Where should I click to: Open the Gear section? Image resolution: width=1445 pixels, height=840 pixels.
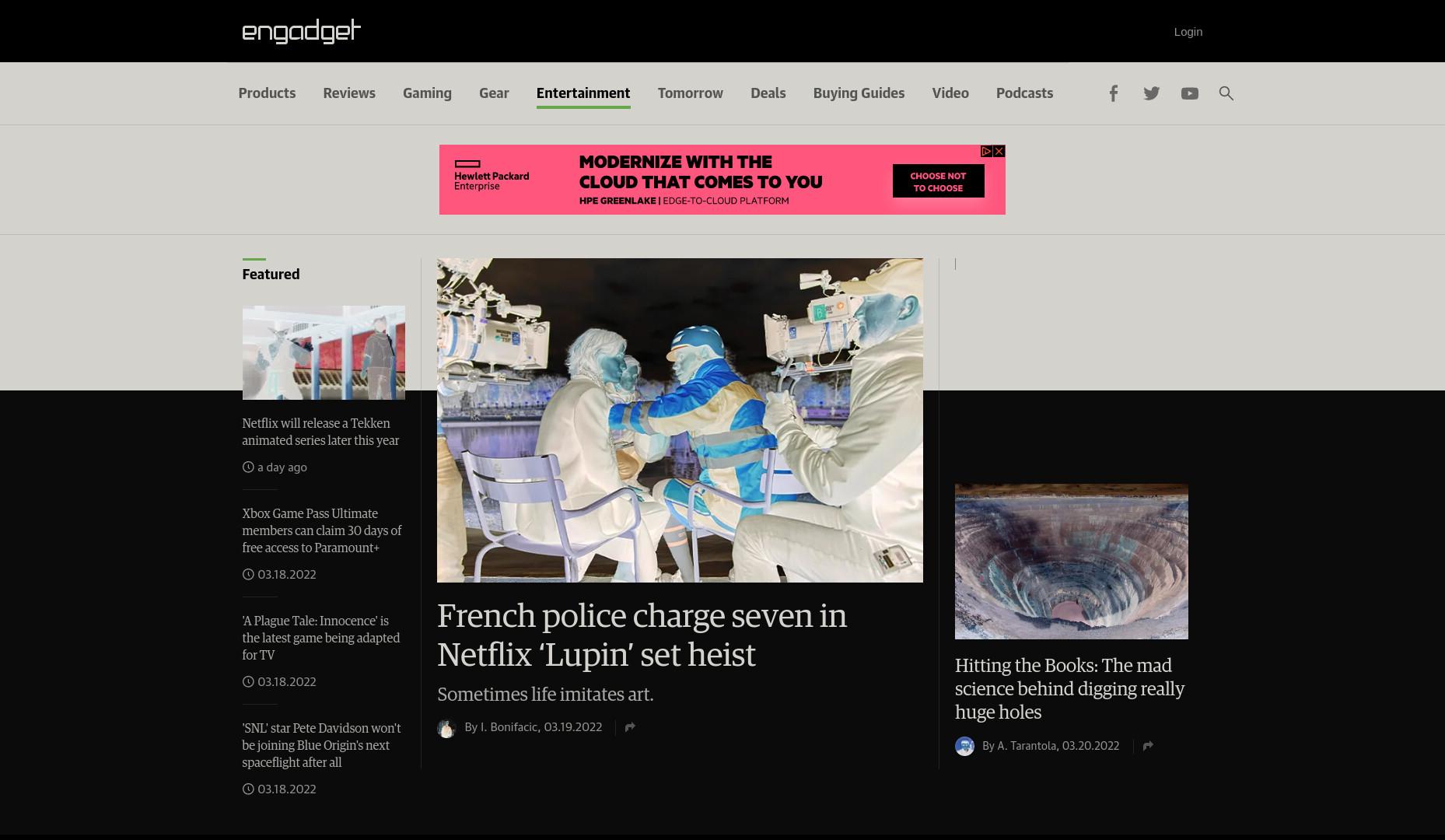click(494, 93)
